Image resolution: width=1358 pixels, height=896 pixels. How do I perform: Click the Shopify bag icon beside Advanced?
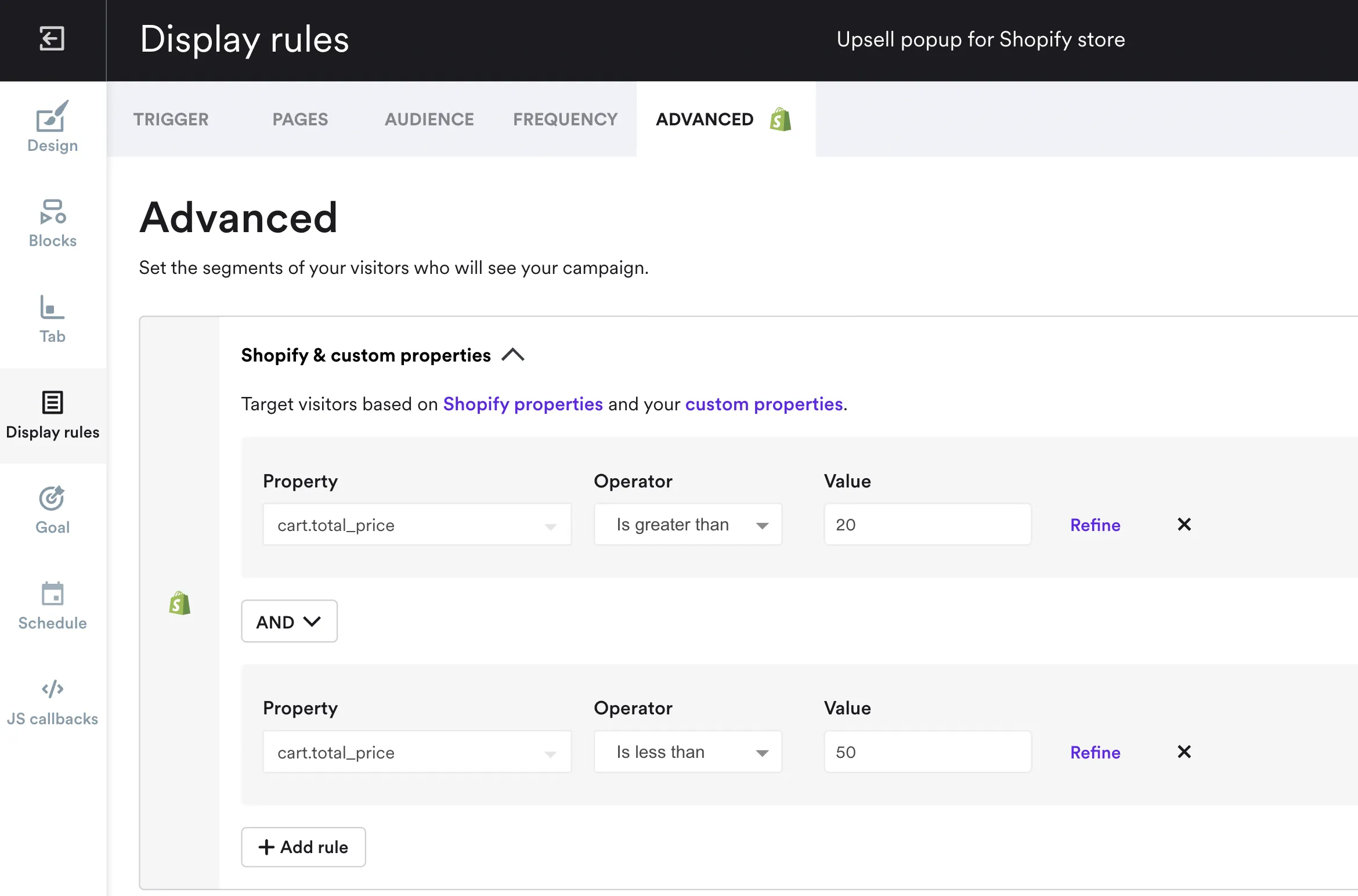(781, 120)
